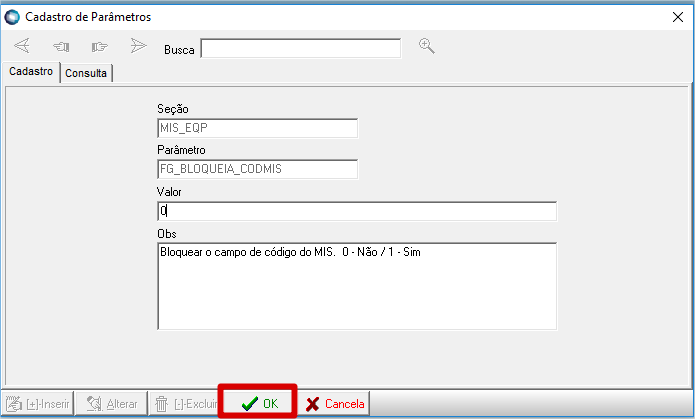Viewport: 695px width, 419px height.
Task: Click the Seção field MIS_EQP
Action: coord(257,128)
